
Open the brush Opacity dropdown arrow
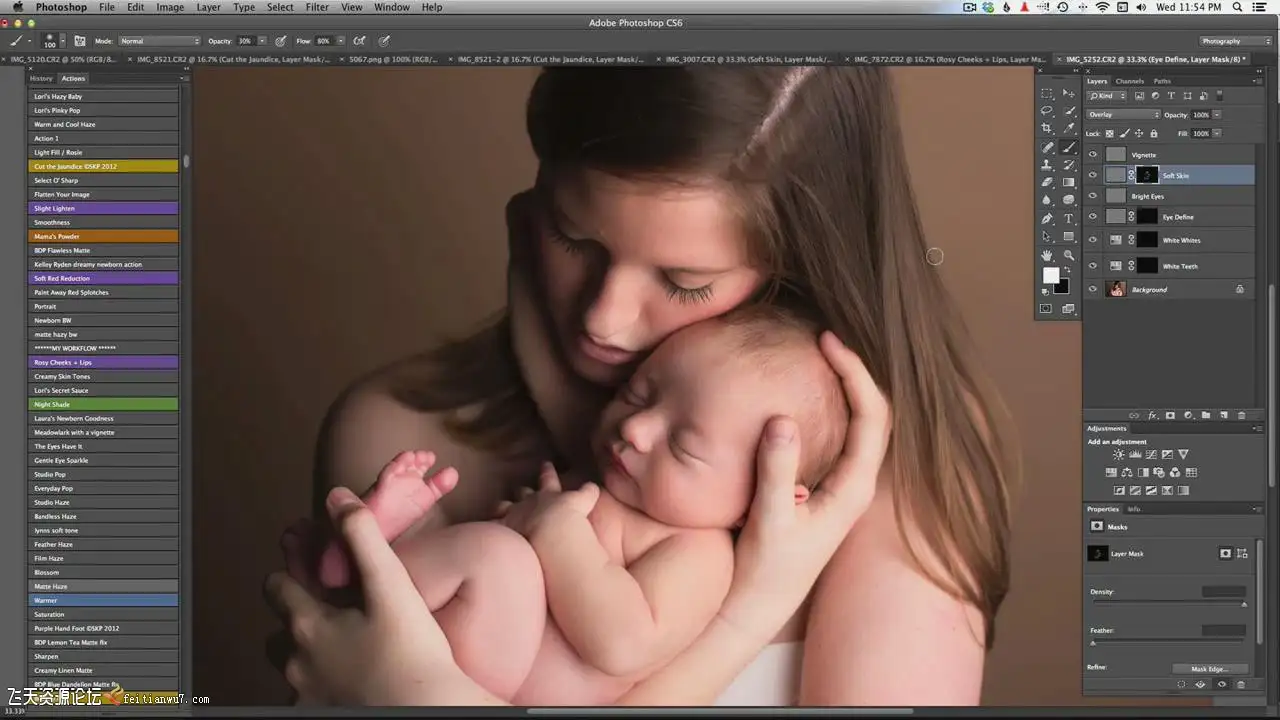point(262,41)
